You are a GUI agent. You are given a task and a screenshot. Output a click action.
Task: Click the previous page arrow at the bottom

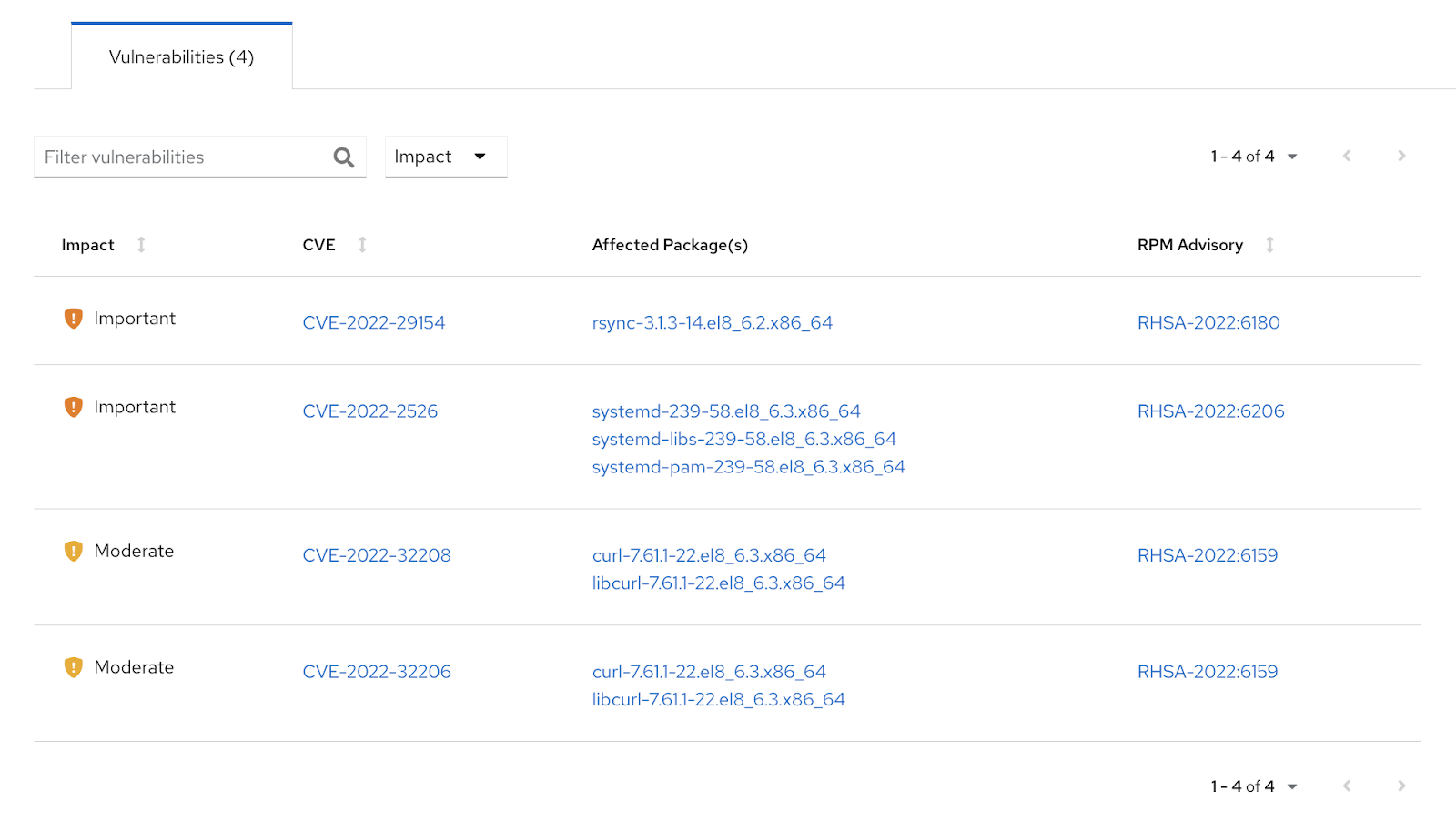coord(1346,786)
